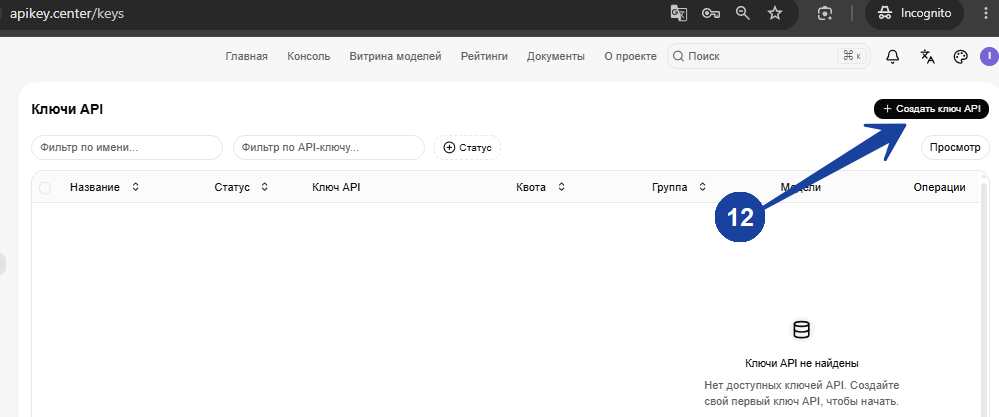This screenshot has width=999, height=417.
Task: Sort table by Название column
Action: coord(104,187)
